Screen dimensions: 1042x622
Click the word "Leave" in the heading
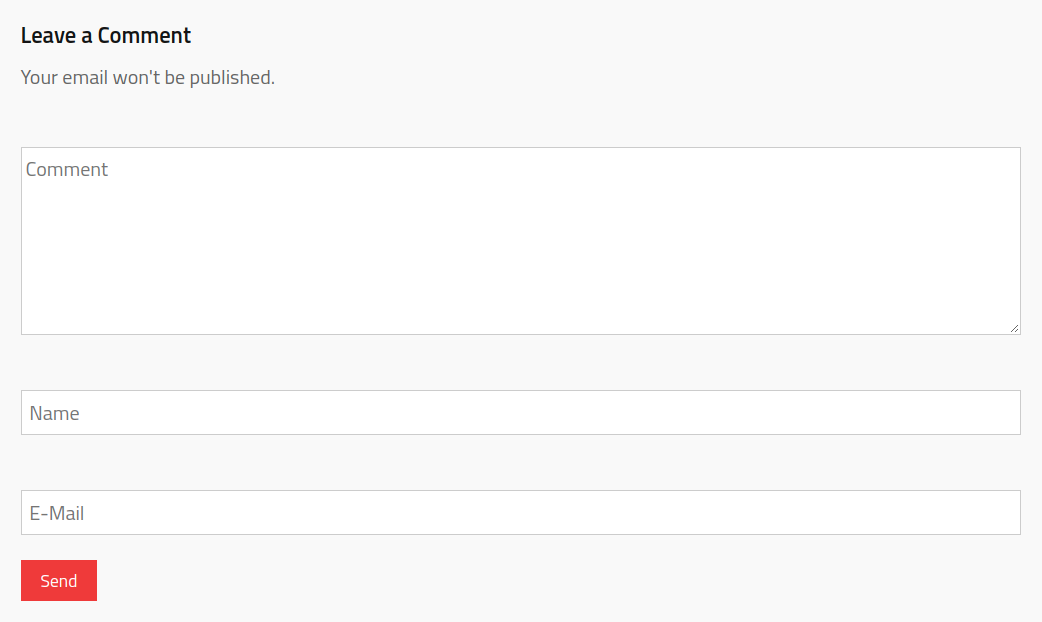coord(48,36)
